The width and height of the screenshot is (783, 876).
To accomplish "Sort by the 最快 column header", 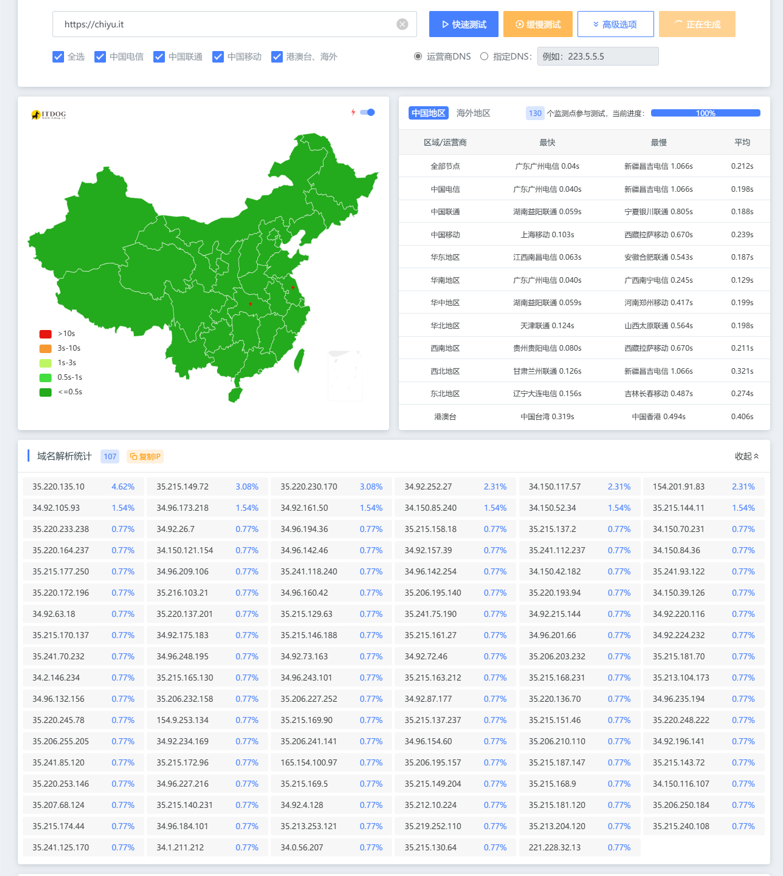I will pos(547,142).
